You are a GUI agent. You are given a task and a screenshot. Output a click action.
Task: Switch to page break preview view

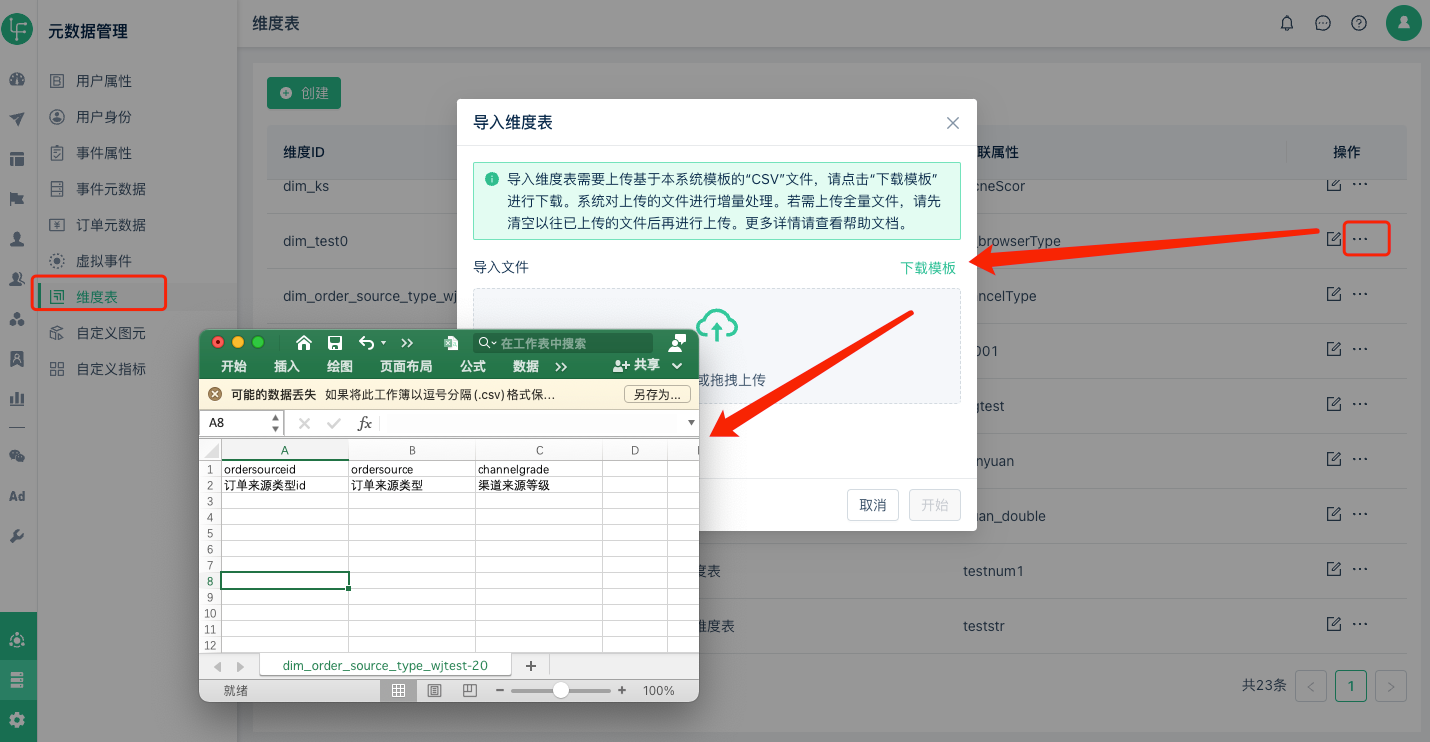470,691
